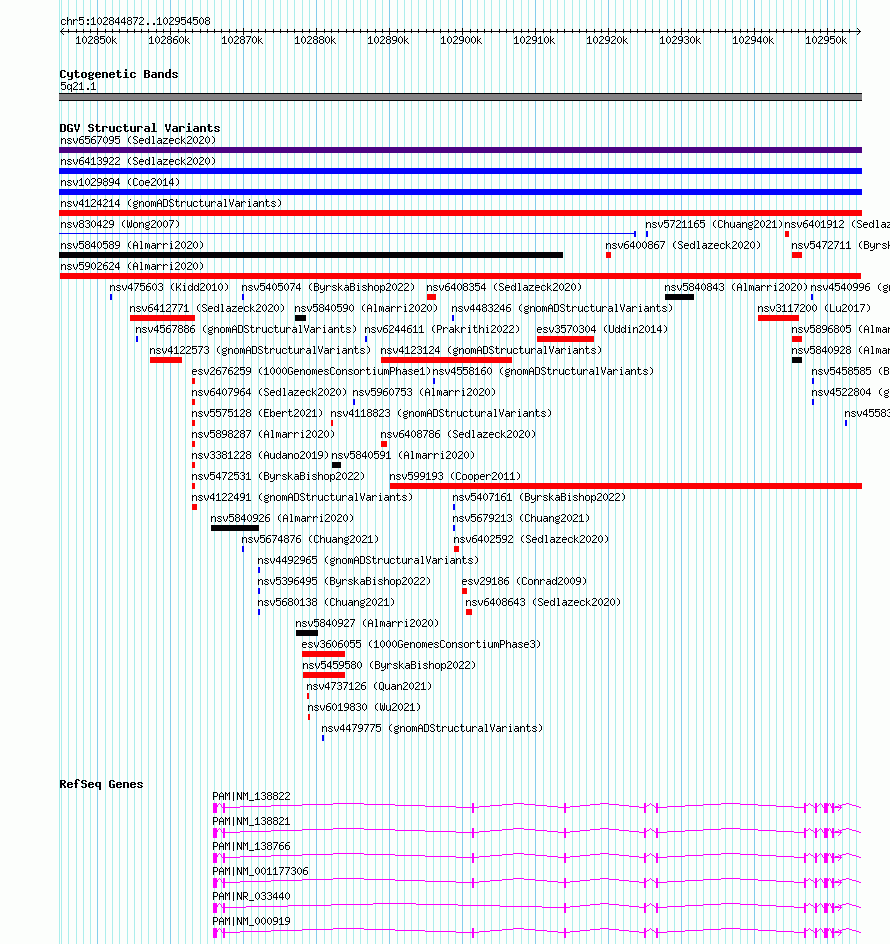
Task: Click the PAM|NM_138822 transcript label
Action: (252, 796)
